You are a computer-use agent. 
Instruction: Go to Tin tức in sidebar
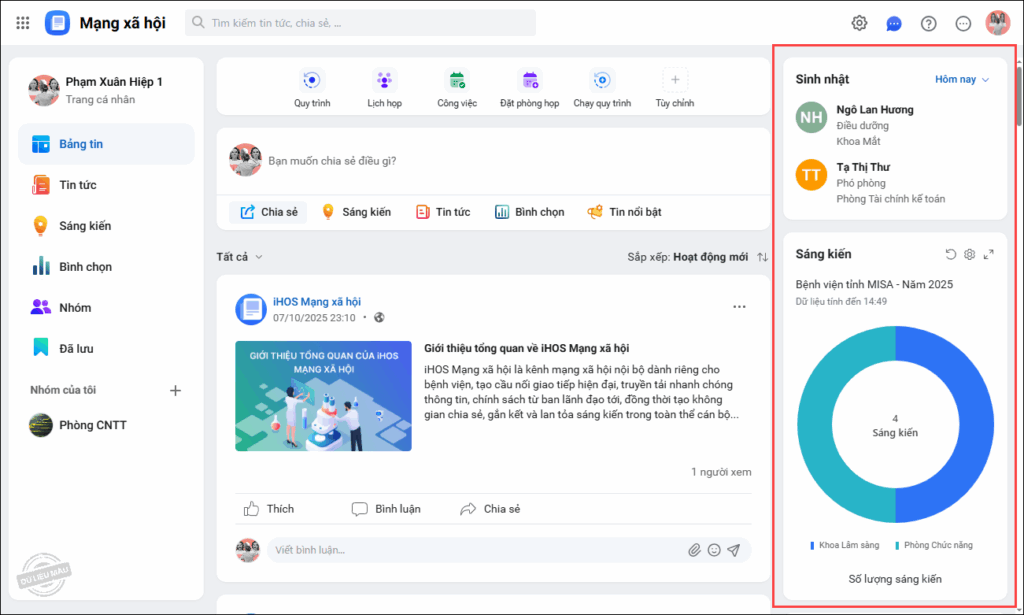click(x=106, y=185)
